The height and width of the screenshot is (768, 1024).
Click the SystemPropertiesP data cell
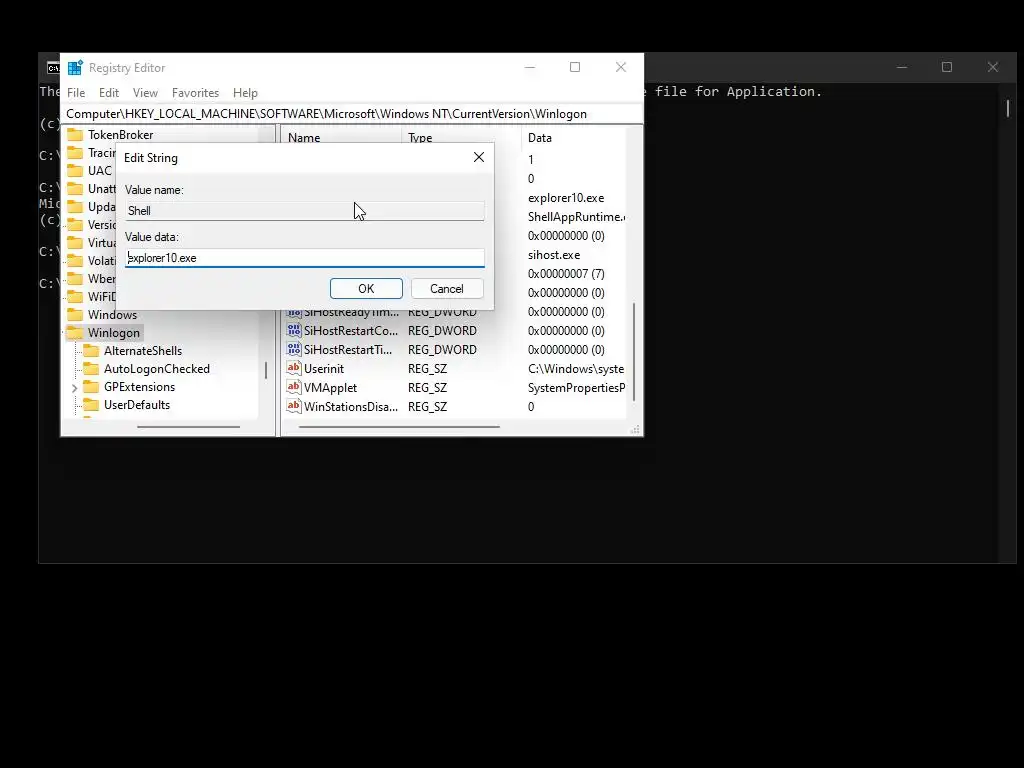point(576,387)
